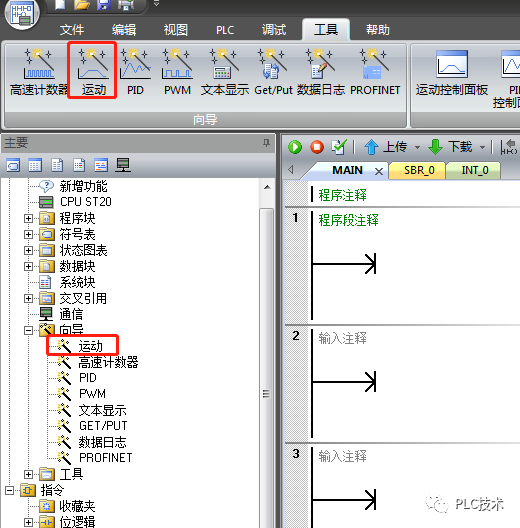Open the 数据日志 wizard icon

(321, 71)
